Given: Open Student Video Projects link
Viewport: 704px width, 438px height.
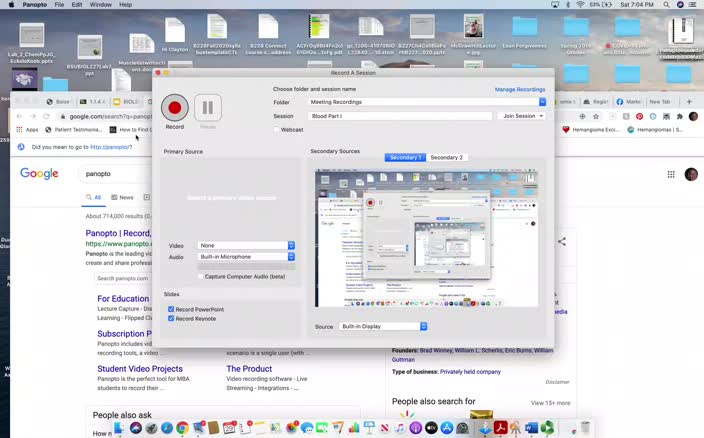Looking at the screenshot, I should [140, 369].
